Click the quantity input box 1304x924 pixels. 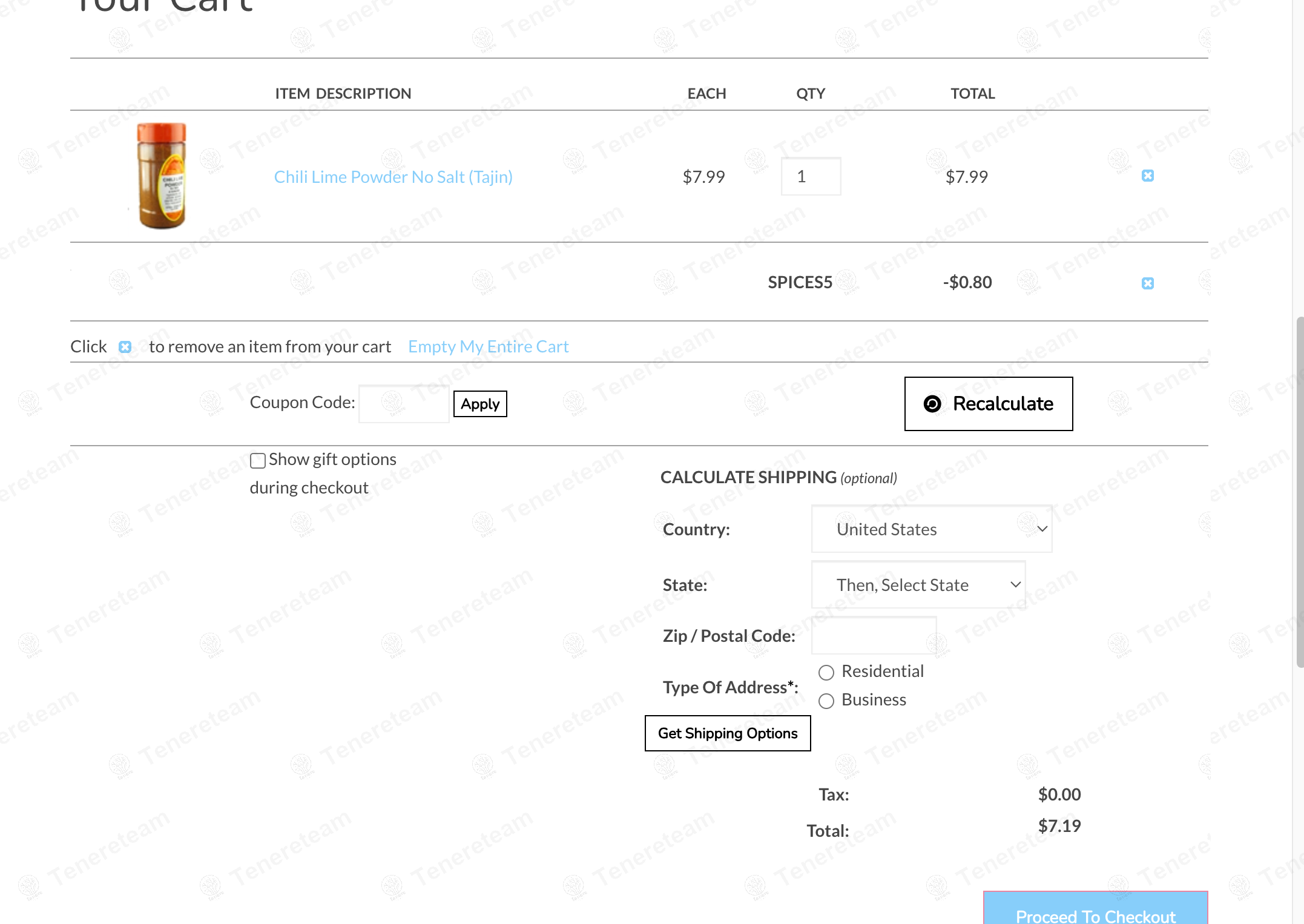click(810, 176)
